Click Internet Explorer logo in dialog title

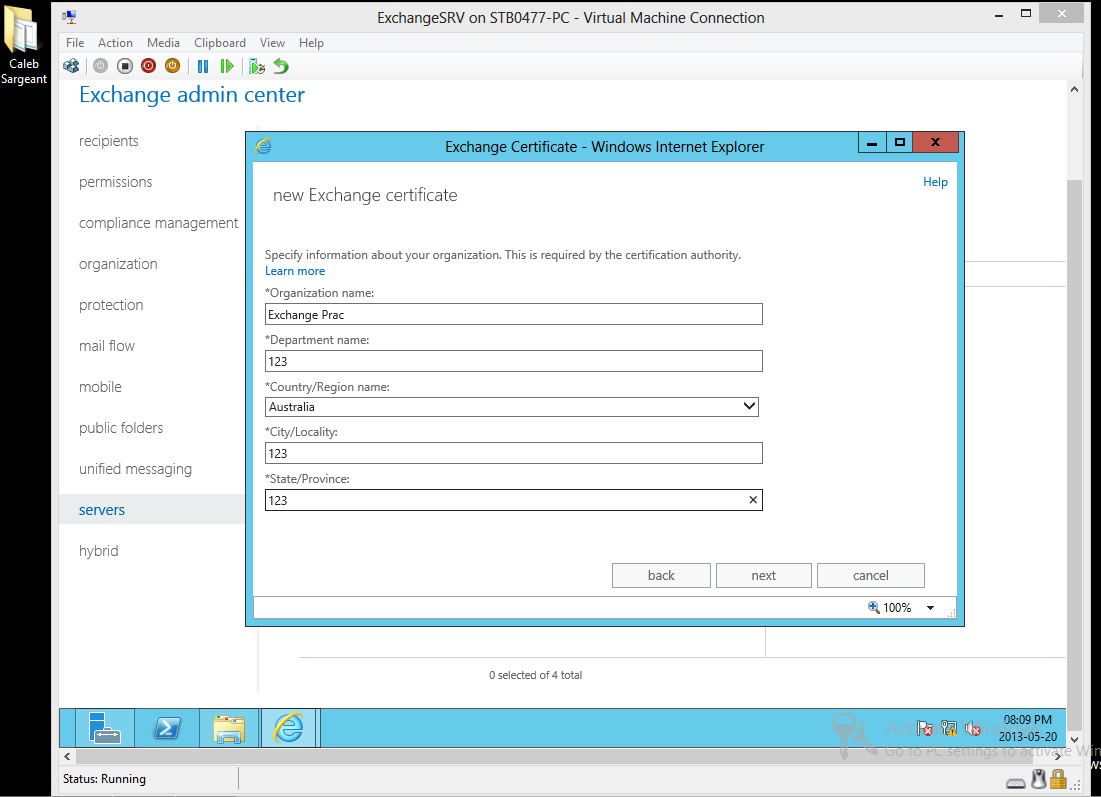coord(263,146)
